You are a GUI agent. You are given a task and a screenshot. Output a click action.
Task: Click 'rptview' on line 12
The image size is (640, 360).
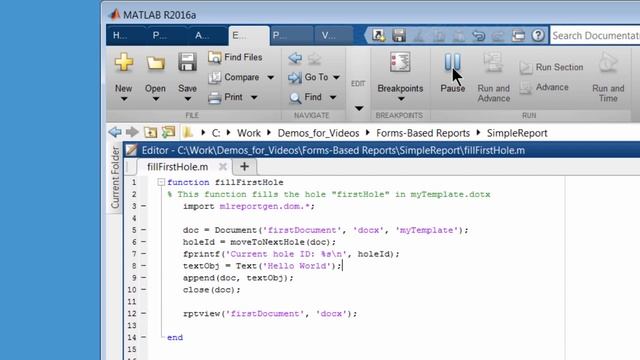(201, 314)
